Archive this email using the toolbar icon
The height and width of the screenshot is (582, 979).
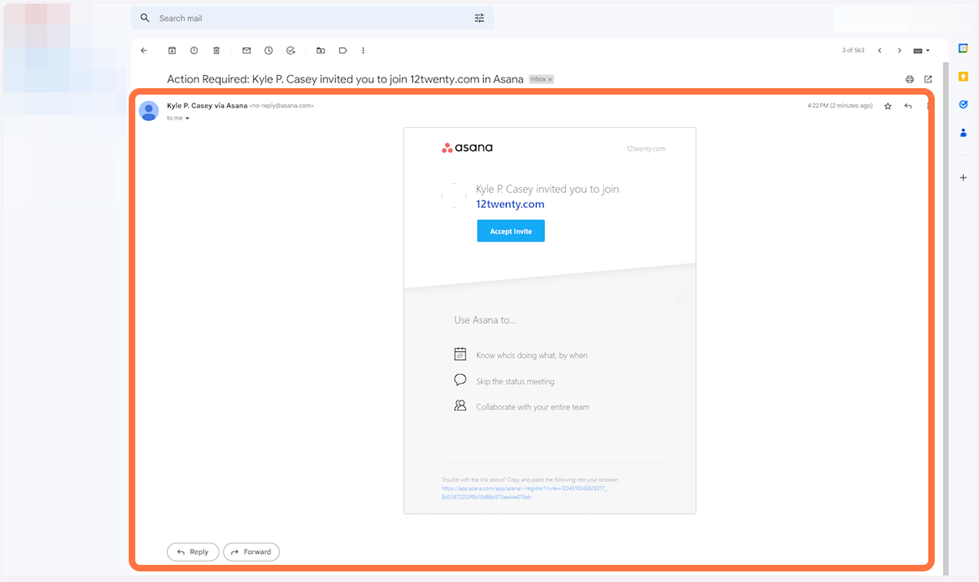click(x=172, y=50)
